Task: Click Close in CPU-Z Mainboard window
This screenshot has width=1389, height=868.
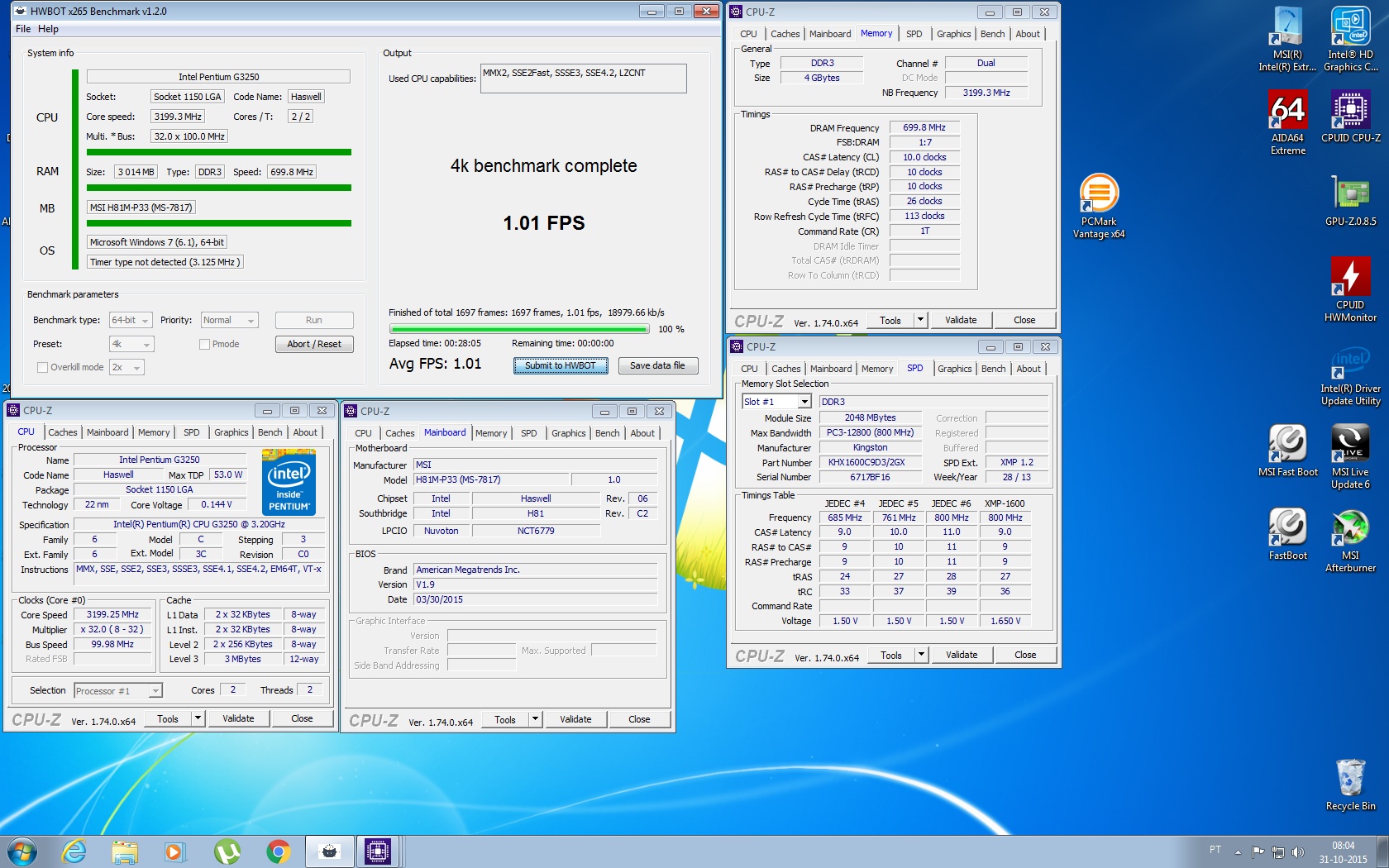Action: pyautogui.click(x=639, y=719)
